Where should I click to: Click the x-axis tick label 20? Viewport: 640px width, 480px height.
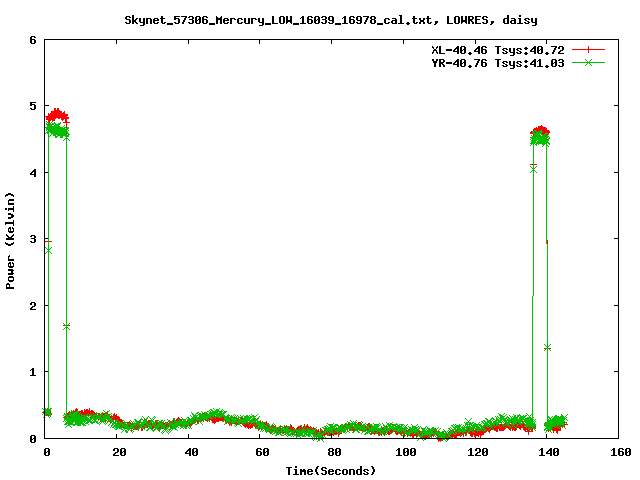click(119, 452)
